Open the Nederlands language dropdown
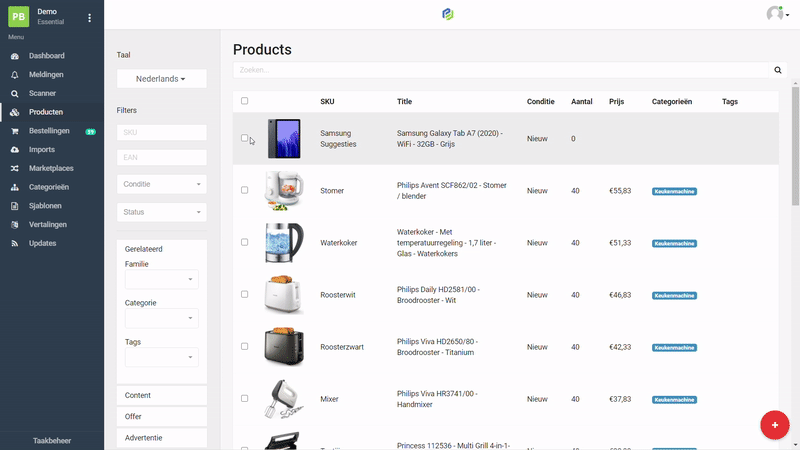 click(161, 78)
